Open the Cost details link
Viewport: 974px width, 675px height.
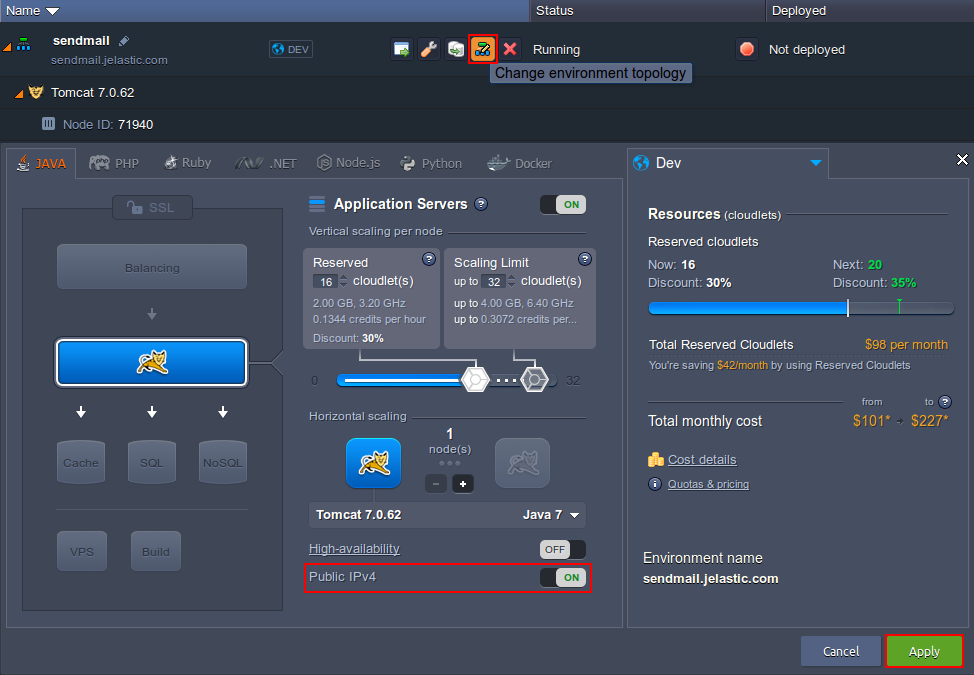click(x=702, y=460)
